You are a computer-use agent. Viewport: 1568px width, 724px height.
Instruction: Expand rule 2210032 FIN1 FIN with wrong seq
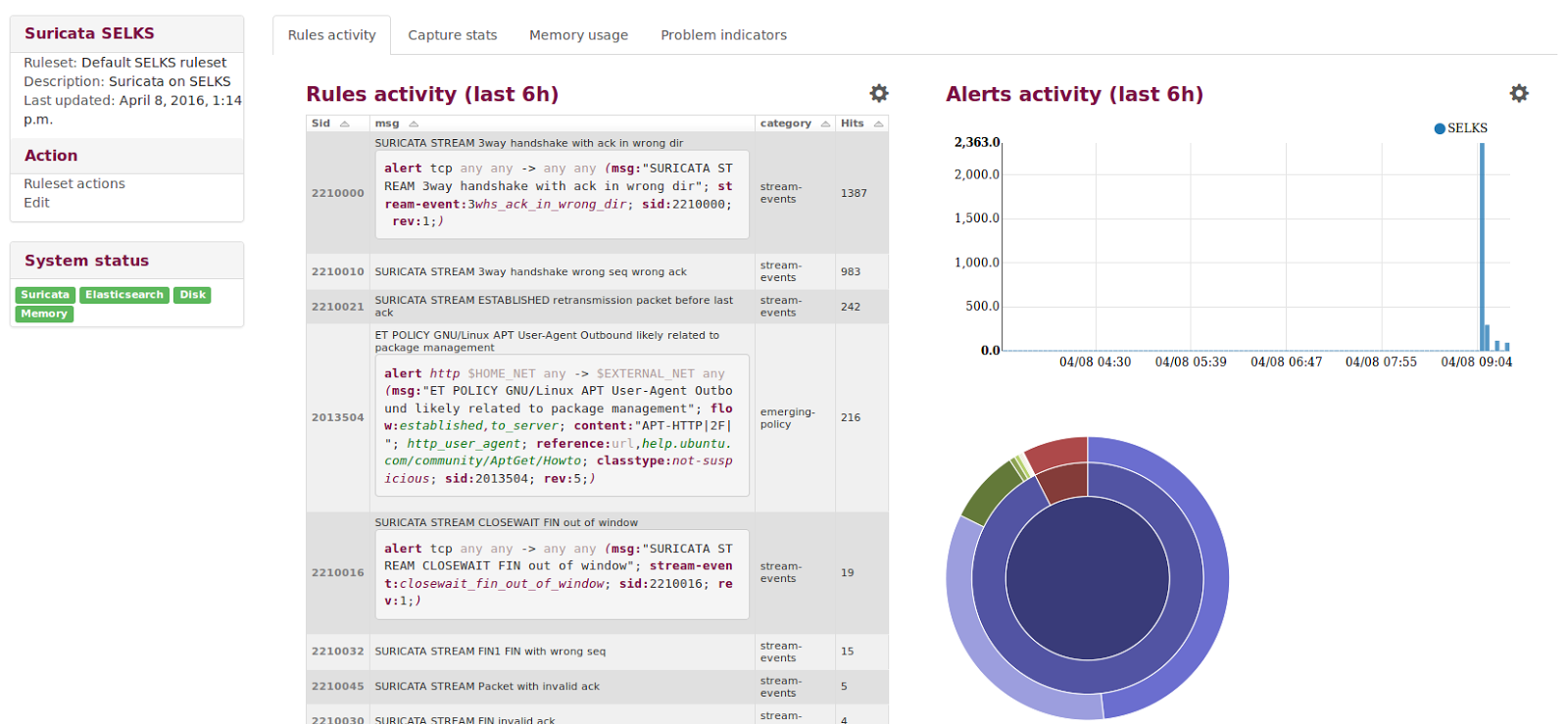pyautogui.click(x=490, y=652)
